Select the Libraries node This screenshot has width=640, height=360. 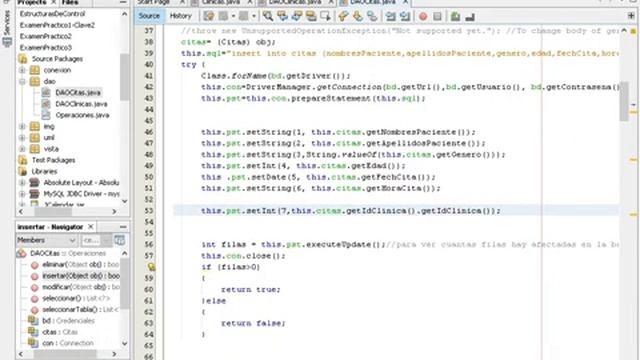tap(44, 171)
